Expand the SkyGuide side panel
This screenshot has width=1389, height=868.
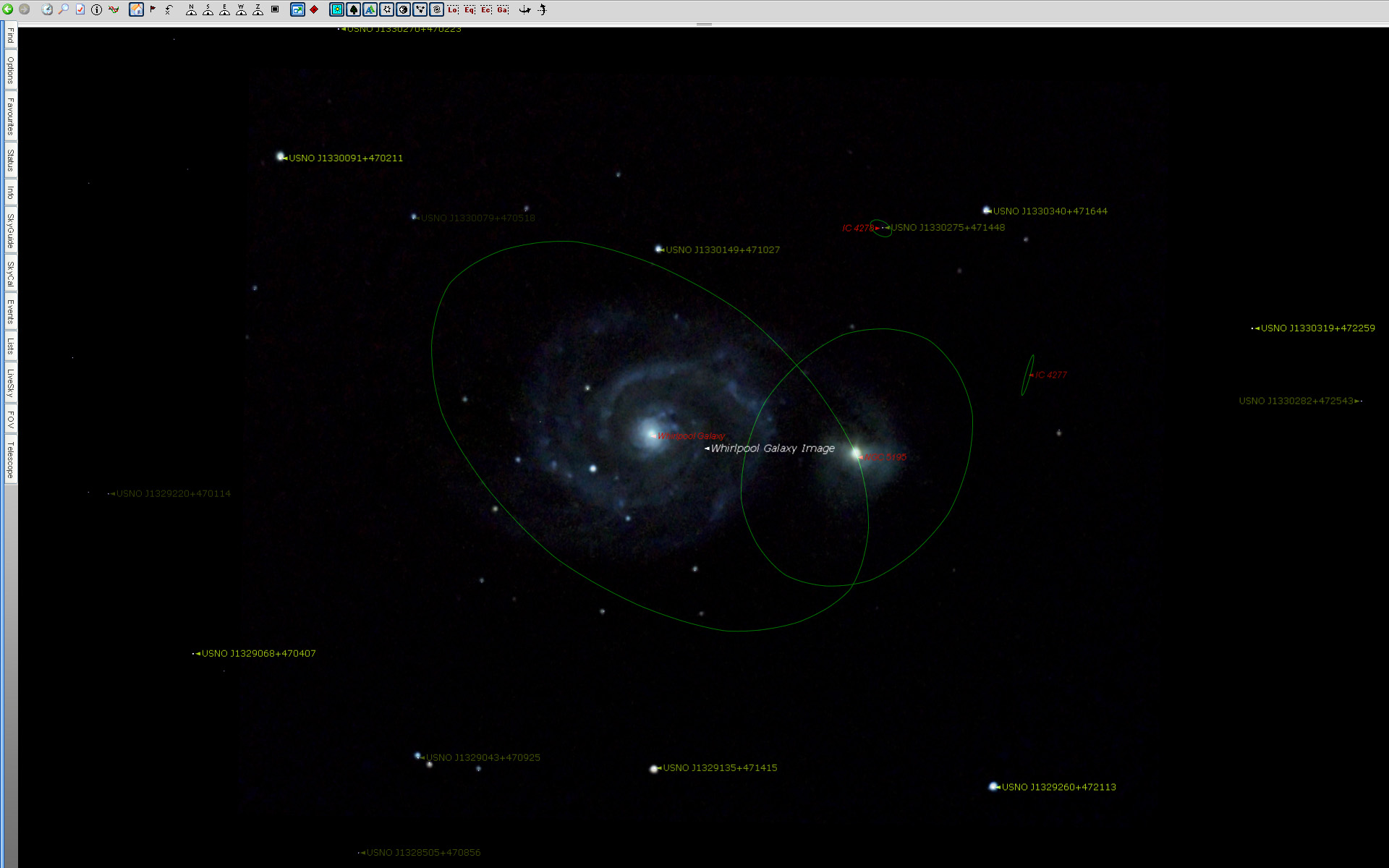10,231
